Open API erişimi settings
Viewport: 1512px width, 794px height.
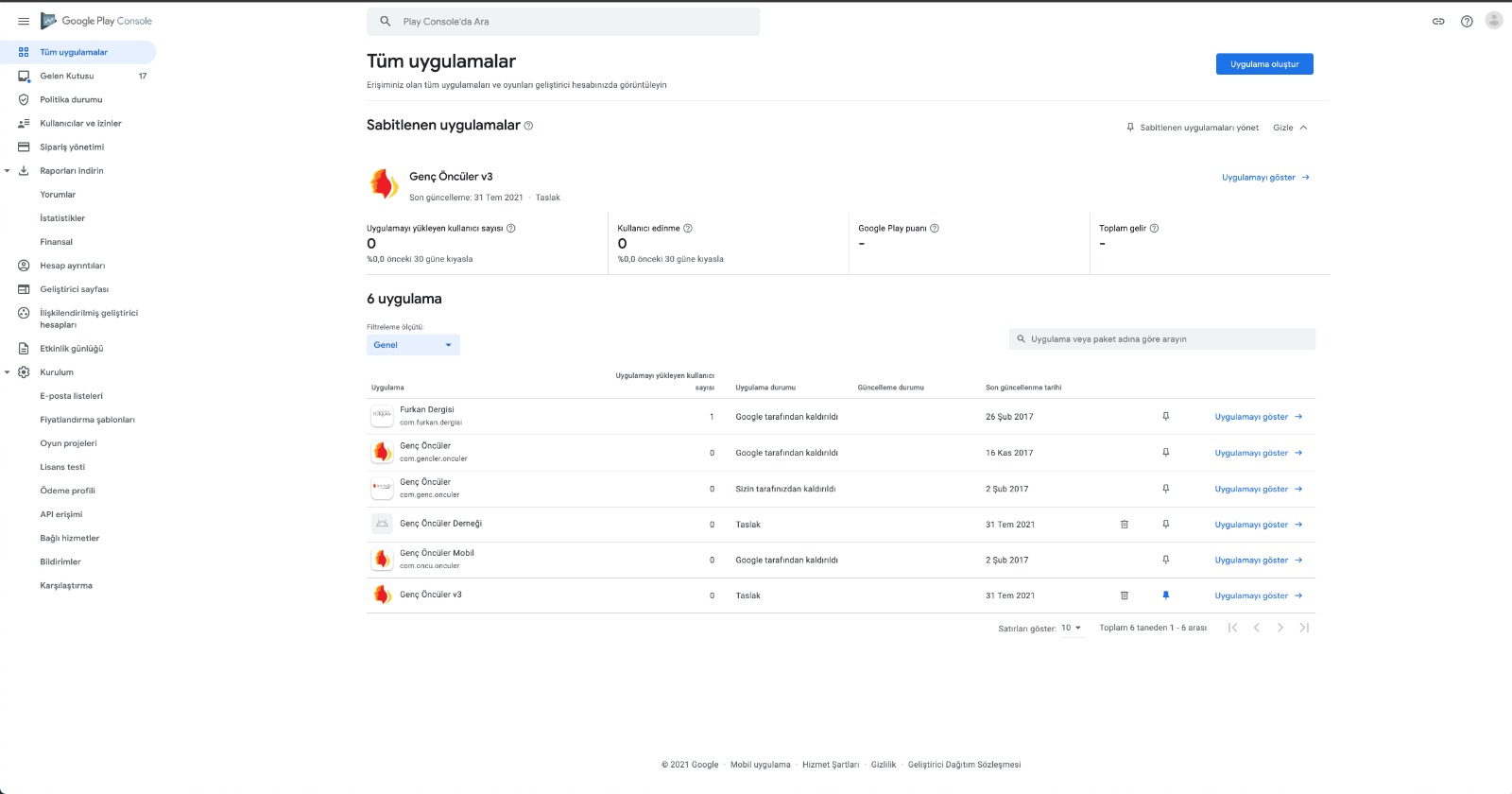tap(61, 514)
